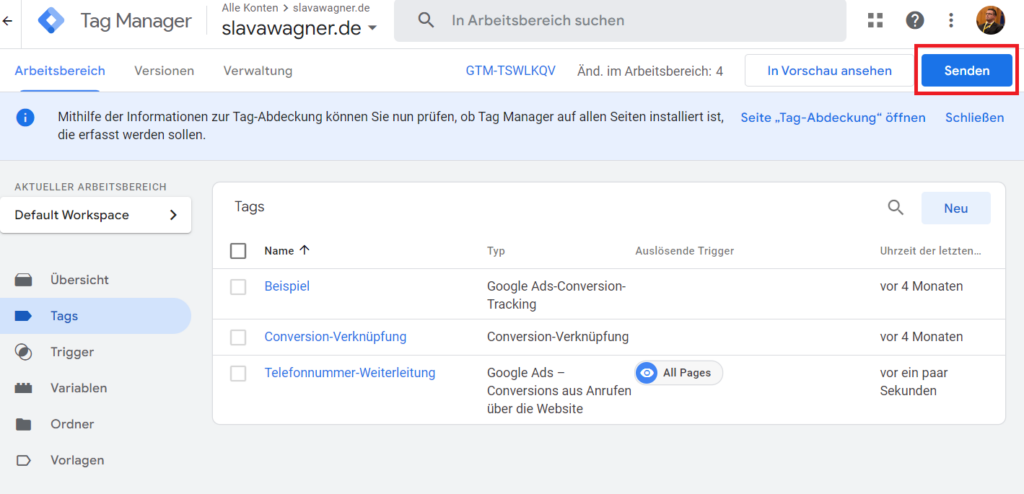1024x494 pixels.
Task: Click the search magnifier in the top bar
Action: click(426, 20)
